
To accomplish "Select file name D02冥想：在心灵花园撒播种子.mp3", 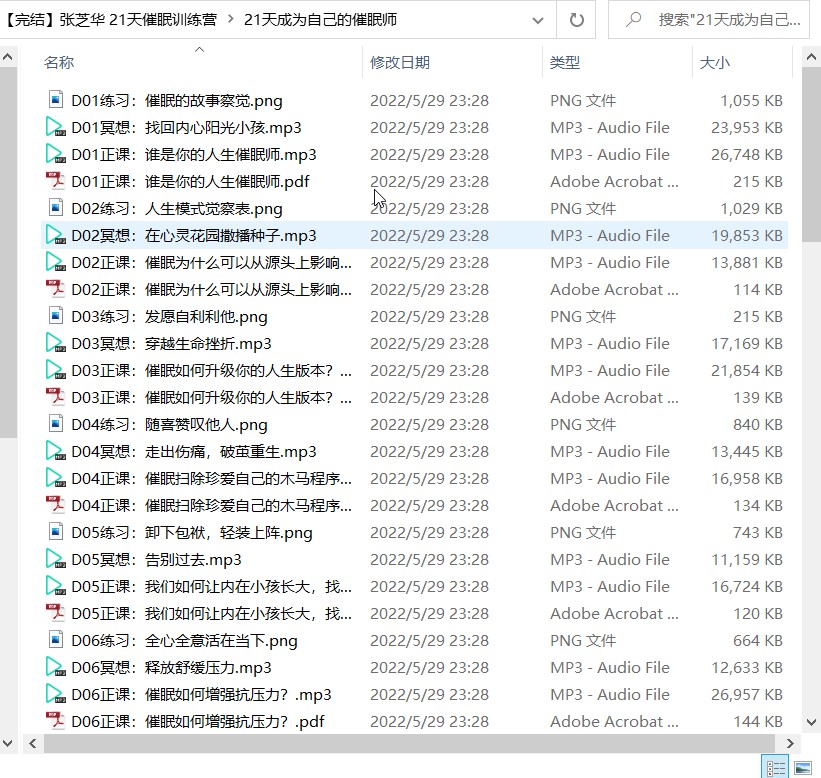I will pos(194,236).
